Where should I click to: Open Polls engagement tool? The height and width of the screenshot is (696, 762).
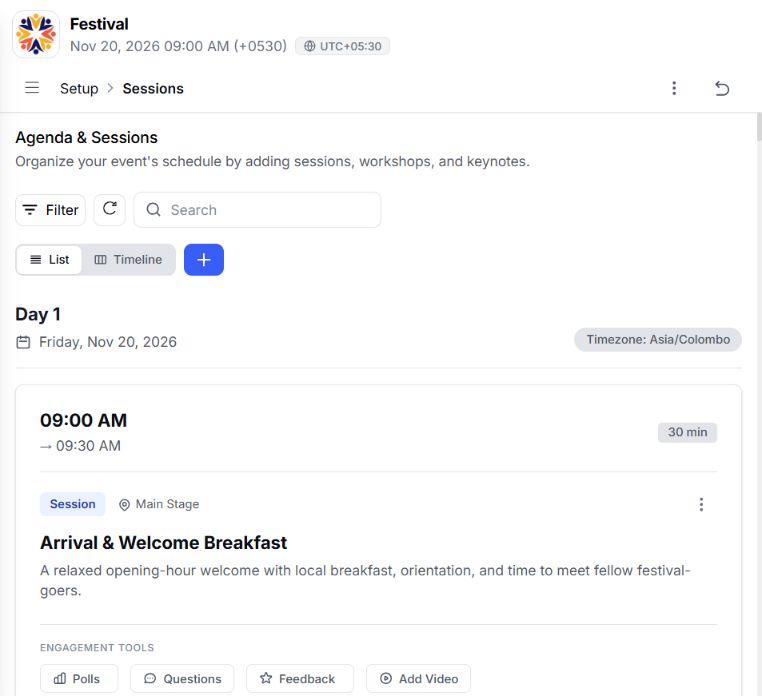tap(79, 678)
